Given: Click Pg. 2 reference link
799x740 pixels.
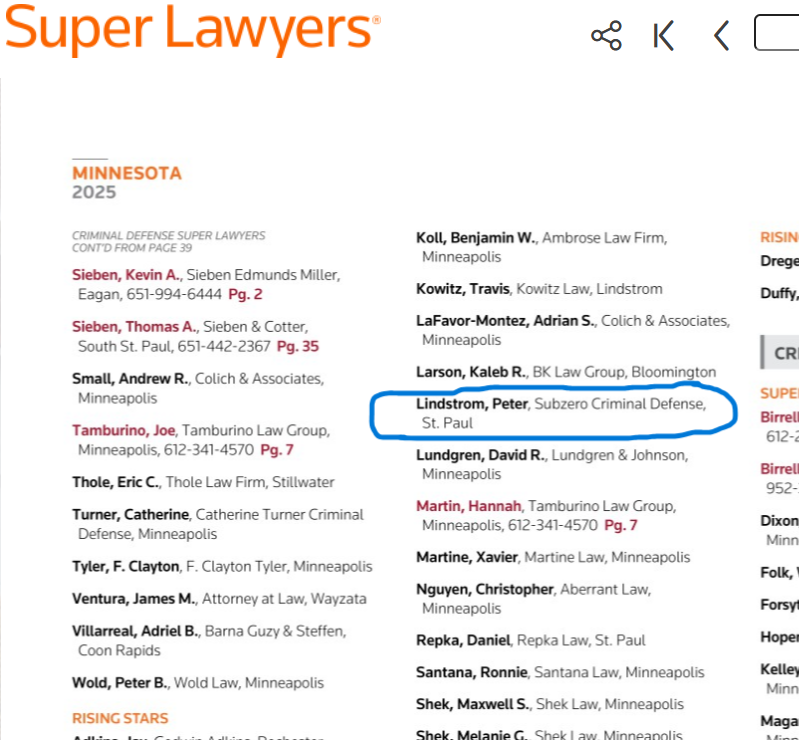Looking at the screenshot, I should point(245,294).
